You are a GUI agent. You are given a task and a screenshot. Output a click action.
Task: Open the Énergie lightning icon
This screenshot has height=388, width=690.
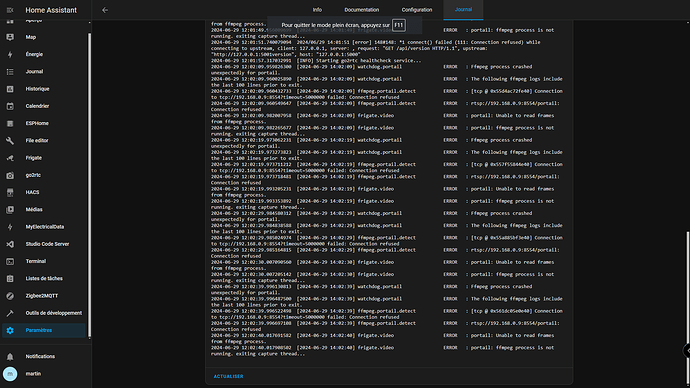10,55
